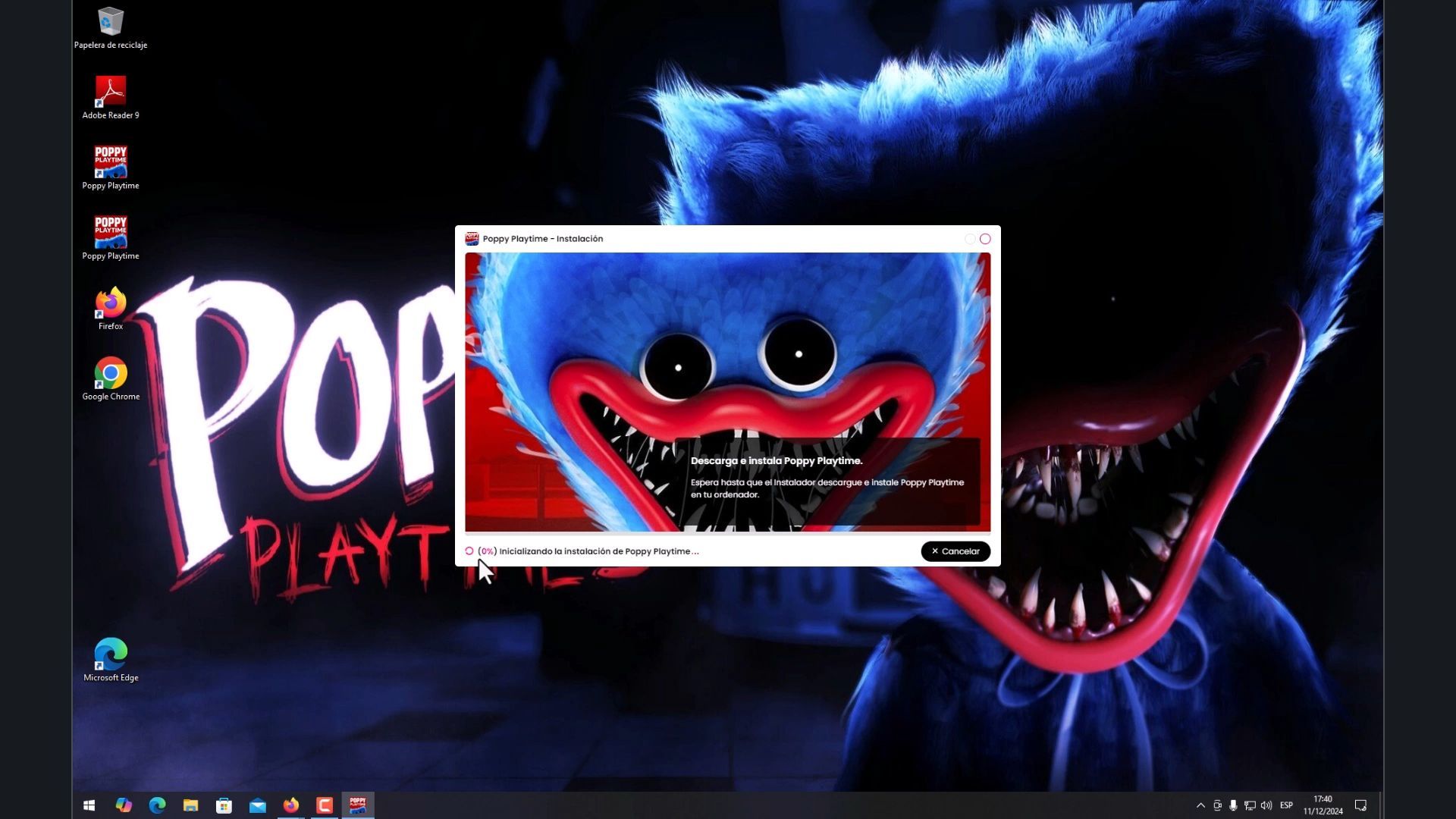1456x819 pixels.
Task: Open network status from the tray
Action: (1250, 805)
